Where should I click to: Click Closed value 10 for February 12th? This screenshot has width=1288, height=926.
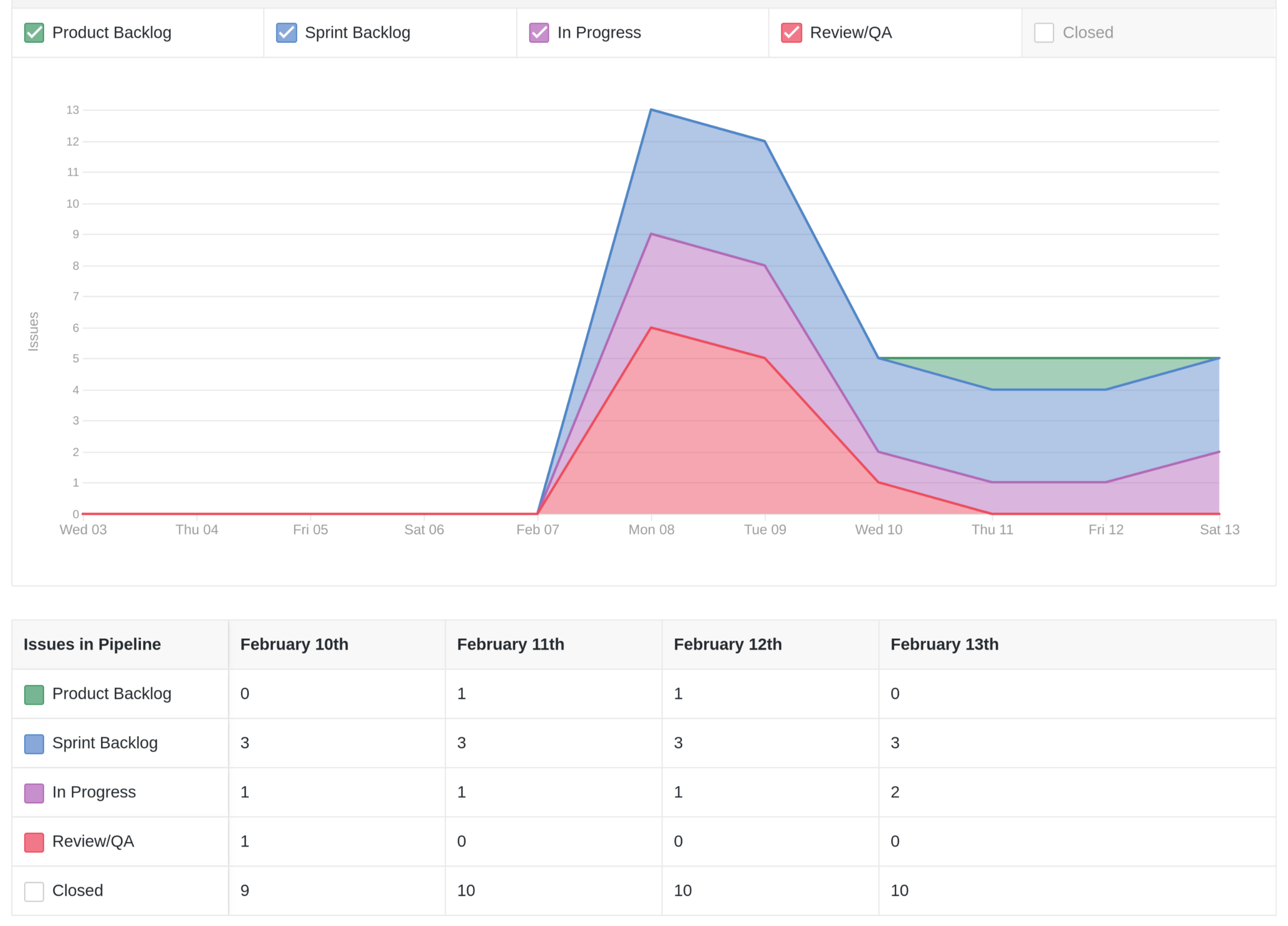click(683, 890)
